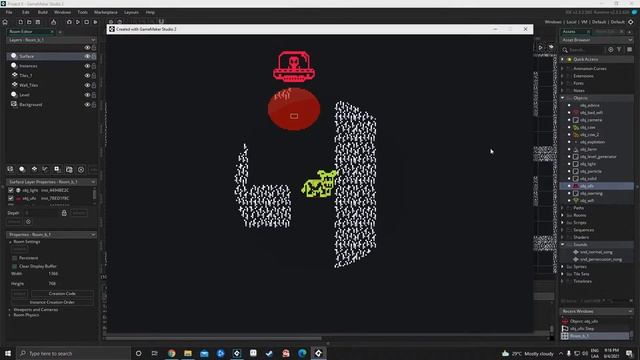Viewport: 640px width, 360px height.
Task: Toggle the Clear Display Buffer checkbox
Action: pos(15,266)
